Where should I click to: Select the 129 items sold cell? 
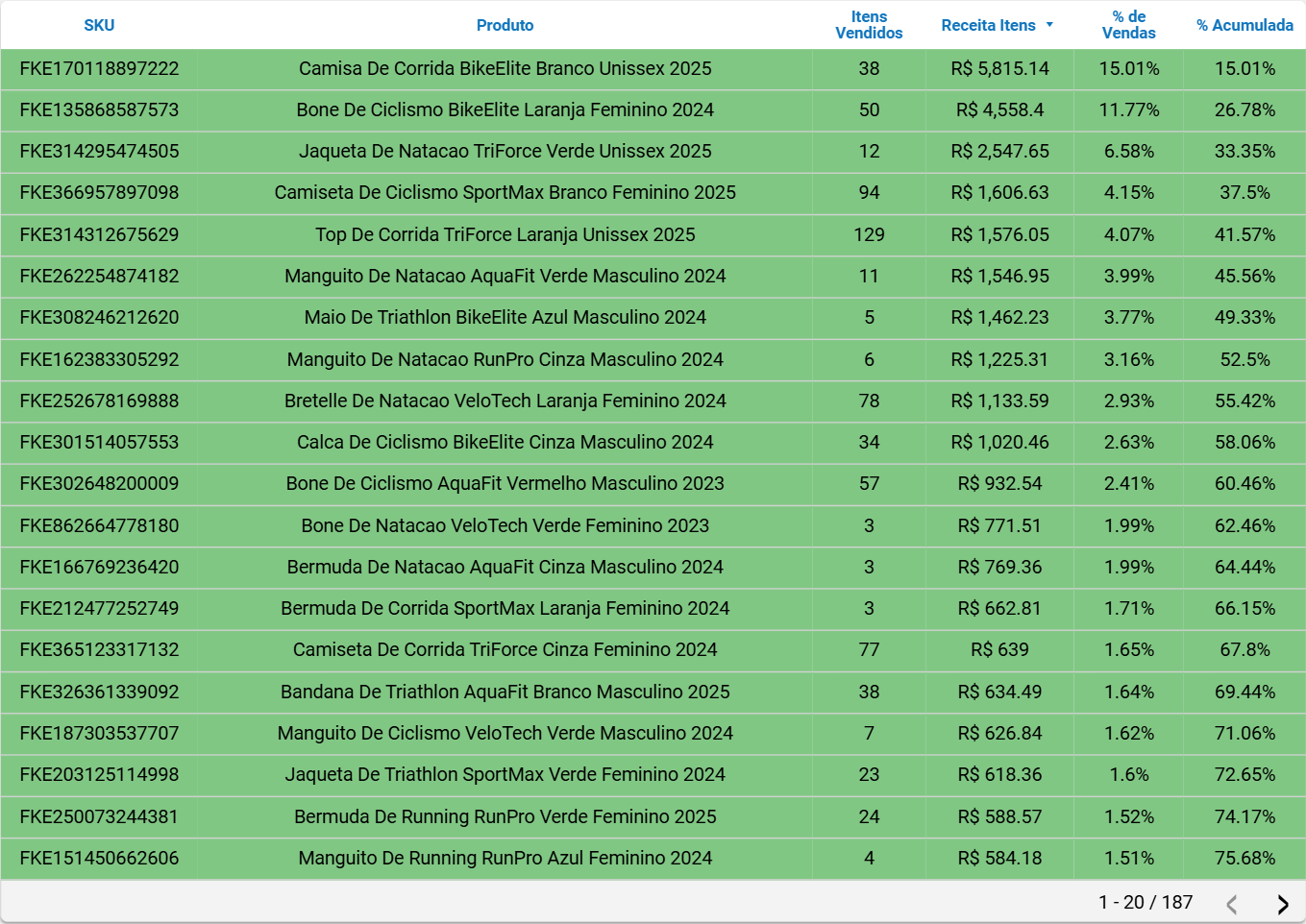869,235
